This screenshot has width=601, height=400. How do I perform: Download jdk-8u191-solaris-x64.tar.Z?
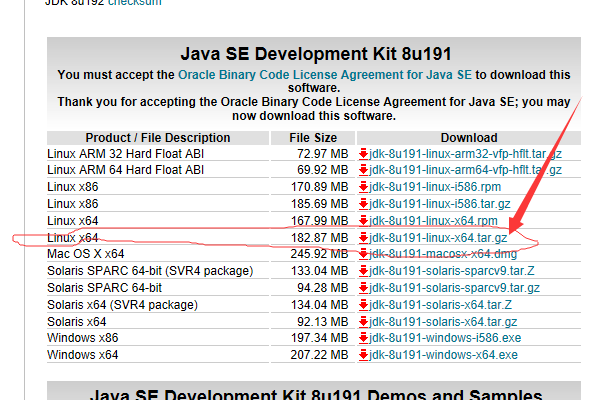tap(440, 305)
